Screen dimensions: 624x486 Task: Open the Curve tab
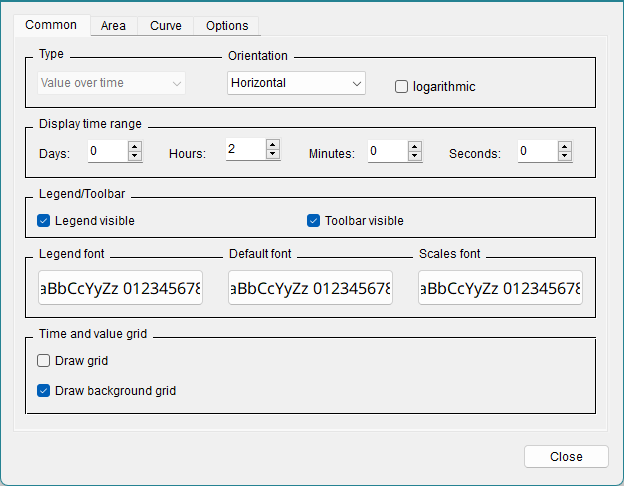(x=166, y=26)
